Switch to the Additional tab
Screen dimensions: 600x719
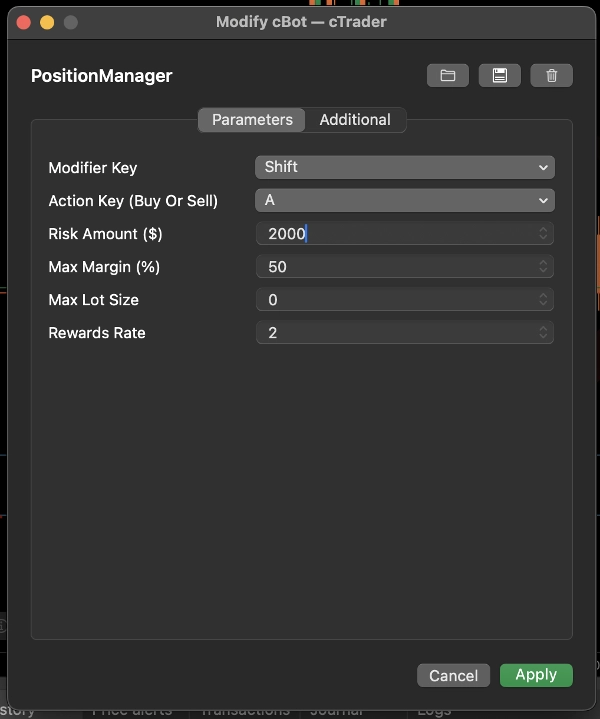point(355,120)
